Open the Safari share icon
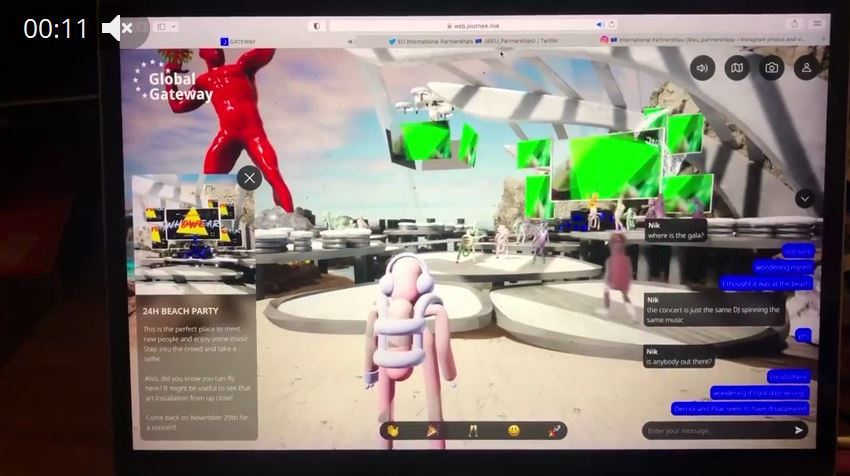This screenshot has height=476, width=850. tap(794, 23)
